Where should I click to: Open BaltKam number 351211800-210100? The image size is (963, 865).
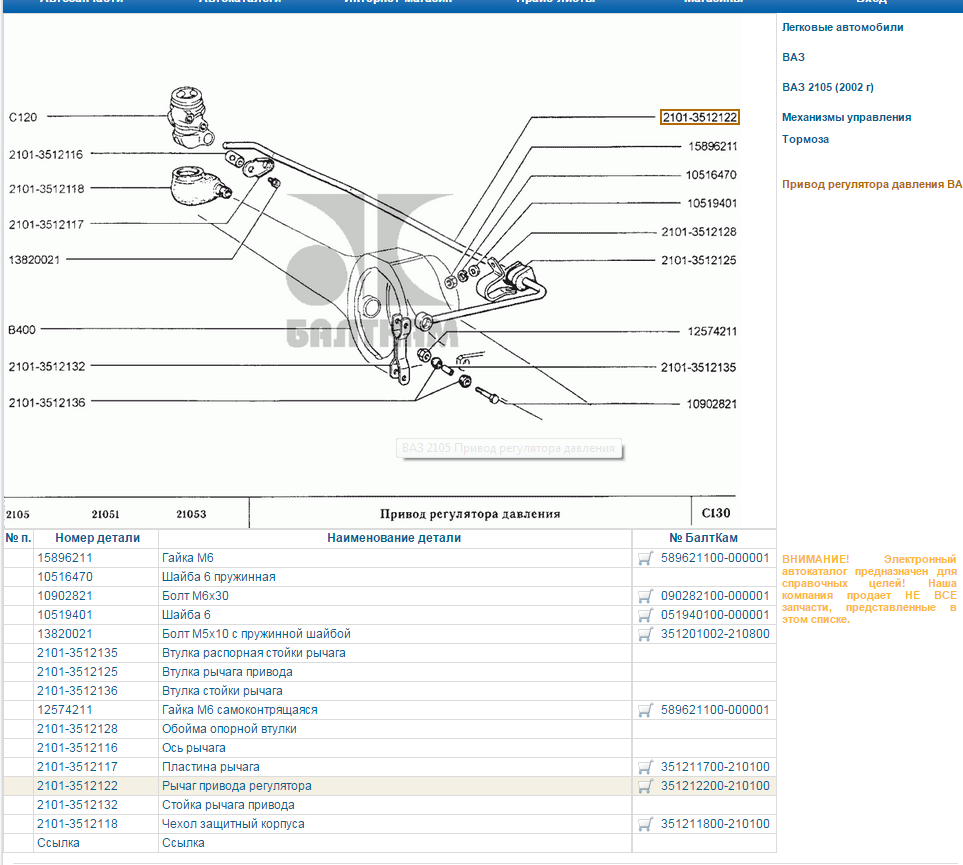click(x=715, y=824)
